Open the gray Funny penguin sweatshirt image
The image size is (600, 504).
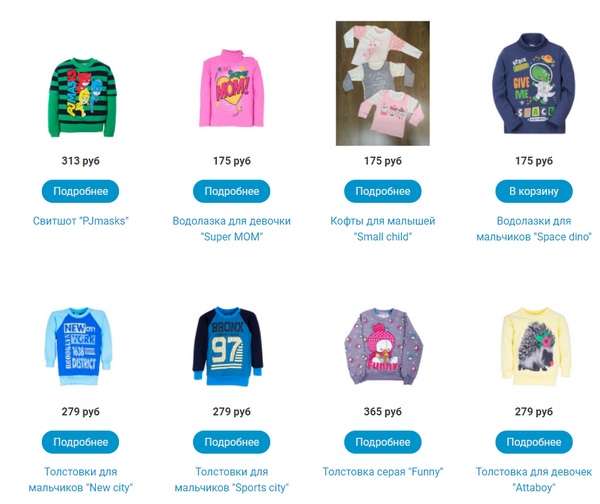[x=384, y=347]
